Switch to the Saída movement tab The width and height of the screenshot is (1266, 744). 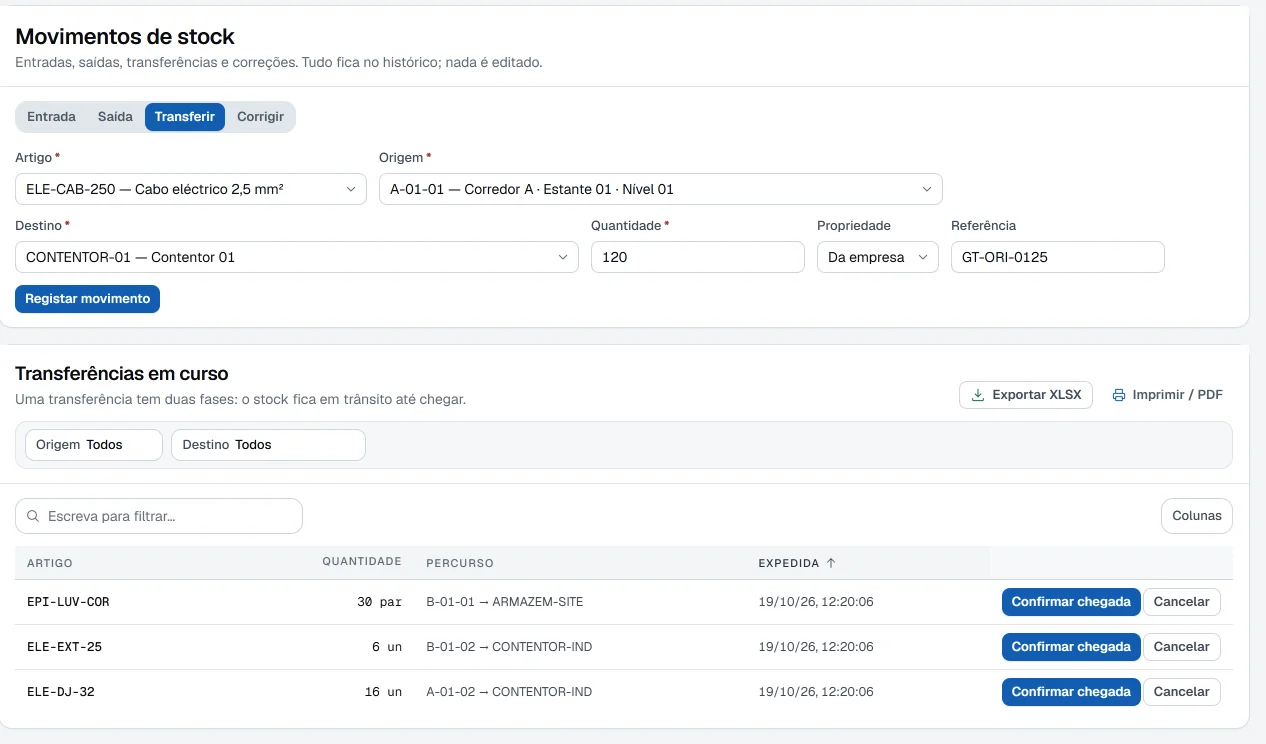pyautogui.click(x=115, y=117)
